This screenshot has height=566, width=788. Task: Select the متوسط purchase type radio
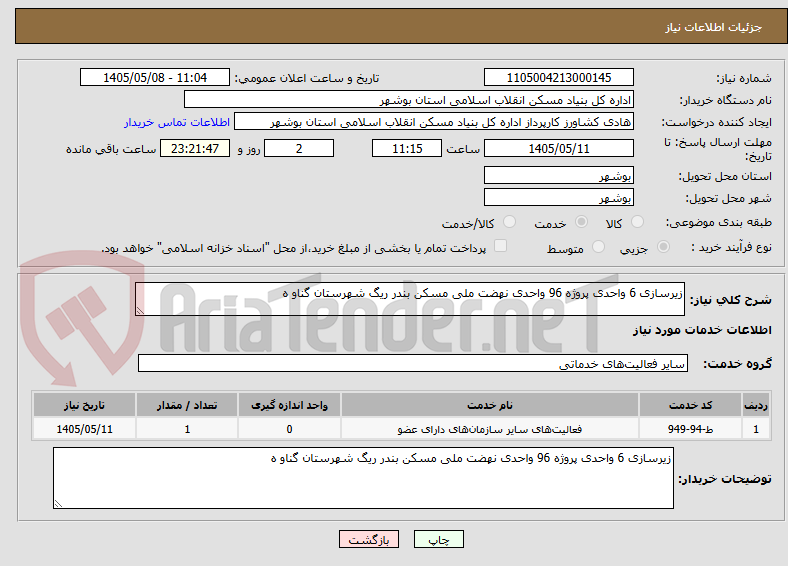(x=598, y=247)
